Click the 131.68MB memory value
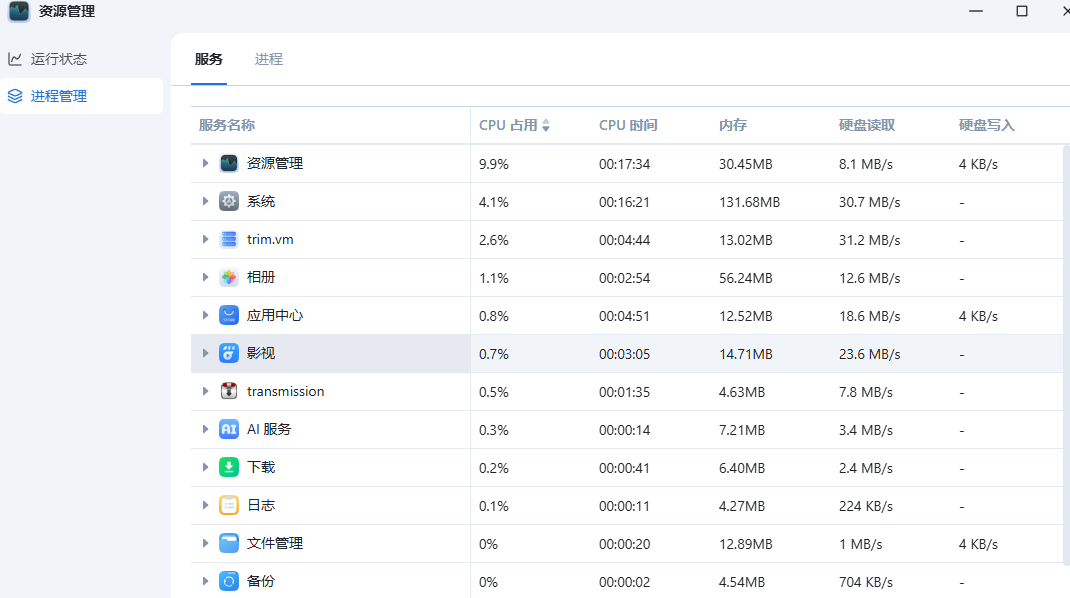1070x598 pixels. point(749,202)
